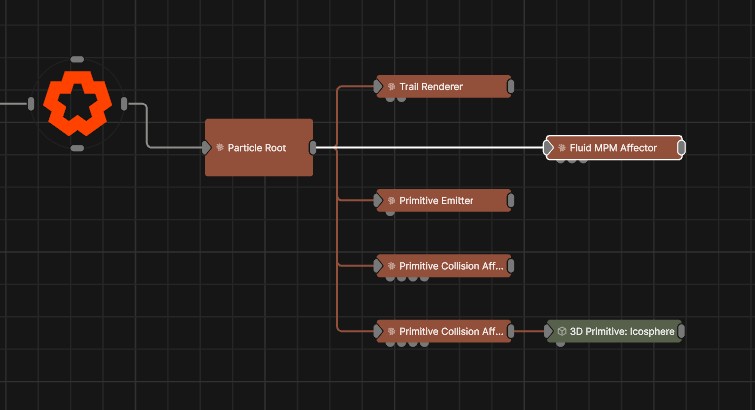Click the Primitive Emitter bottom port

tap(390, 213)
